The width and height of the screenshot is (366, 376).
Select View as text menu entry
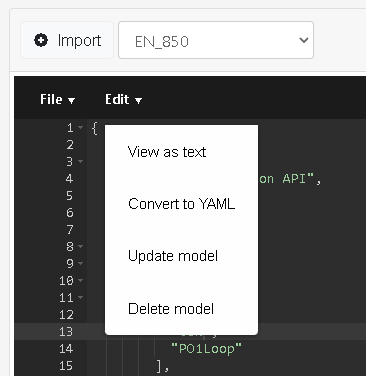coord(181,152)
